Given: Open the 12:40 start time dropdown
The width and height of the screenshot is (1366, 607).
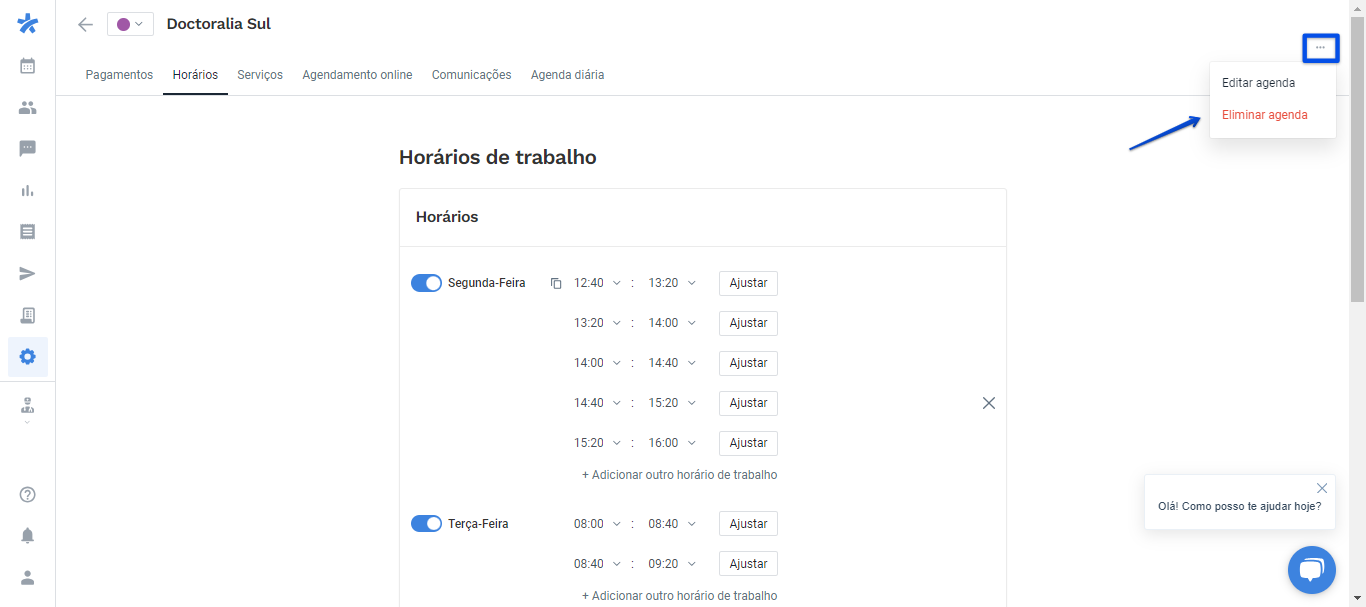Looking at the screenshot, I should pyautogui.click(x=597, y=283).
